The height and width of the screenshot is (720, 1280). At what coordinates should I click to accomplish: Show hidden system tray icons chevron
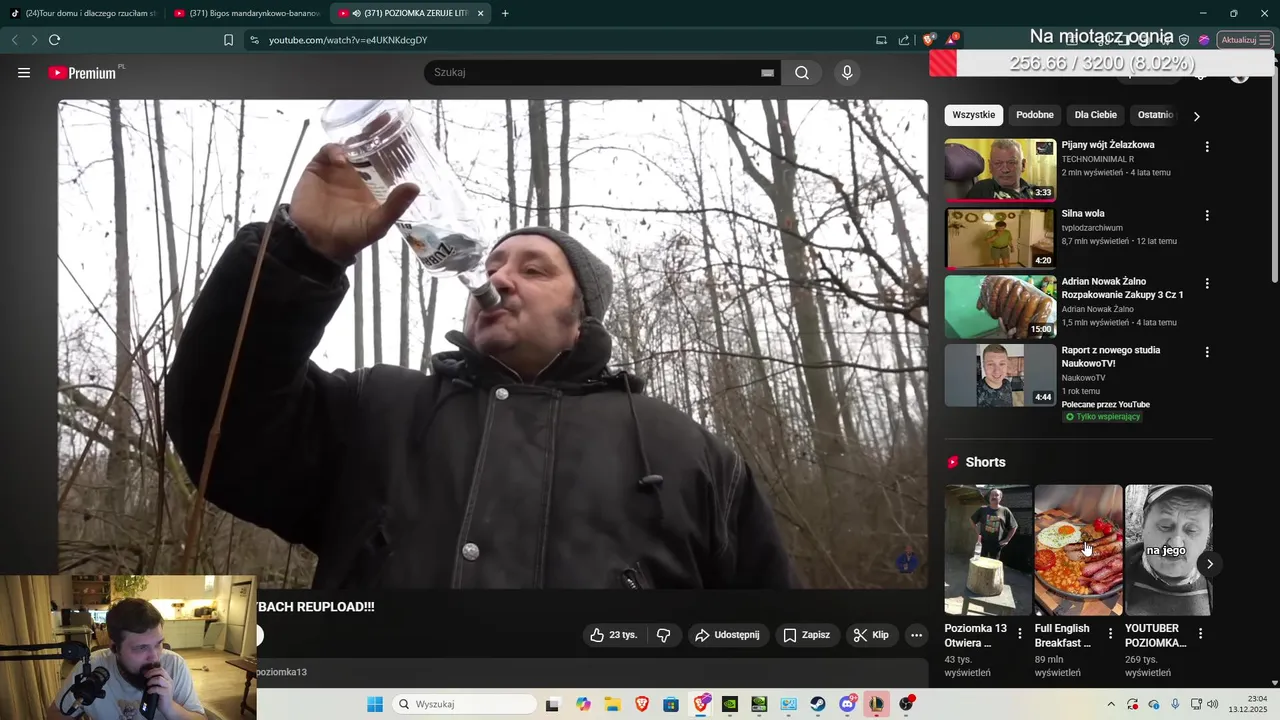click(1110, 704)
